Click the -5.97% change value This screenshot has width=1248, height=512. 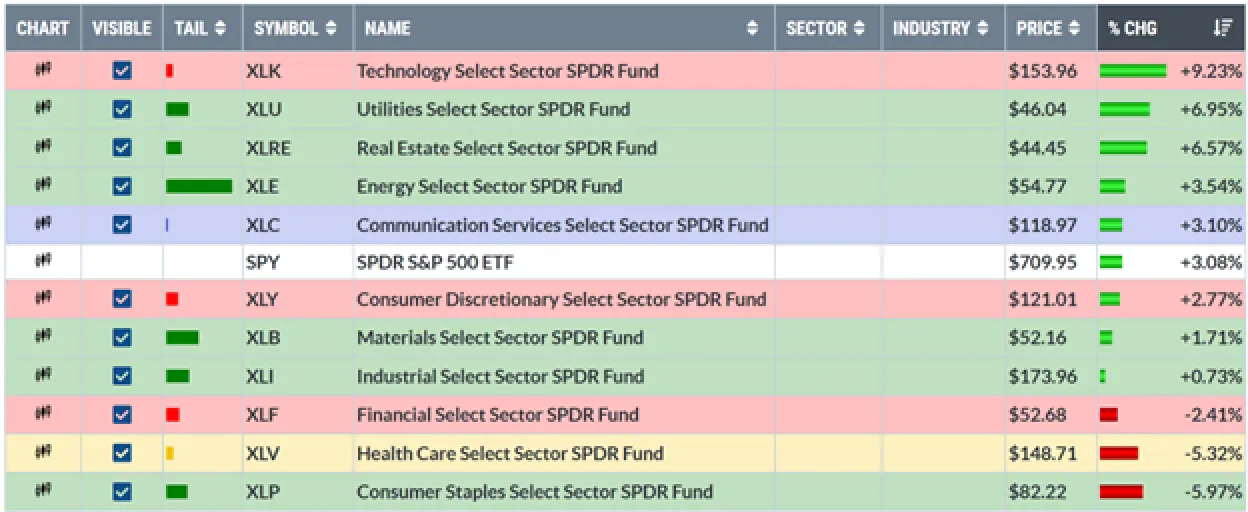1214,491
